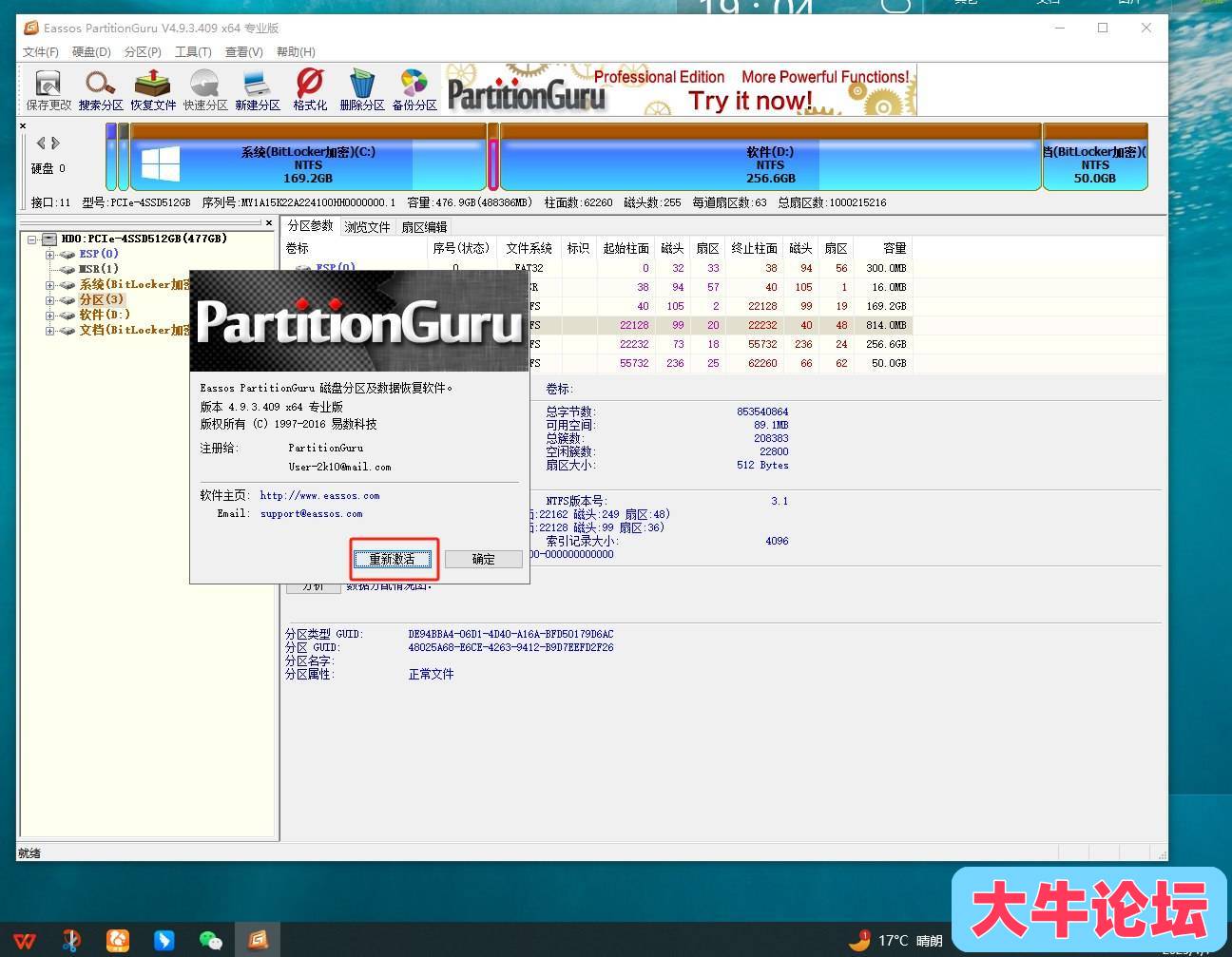1232x957 pixels.
Task: Expand the 文档(BitLocker) tree node
Action: click(49, 331)
